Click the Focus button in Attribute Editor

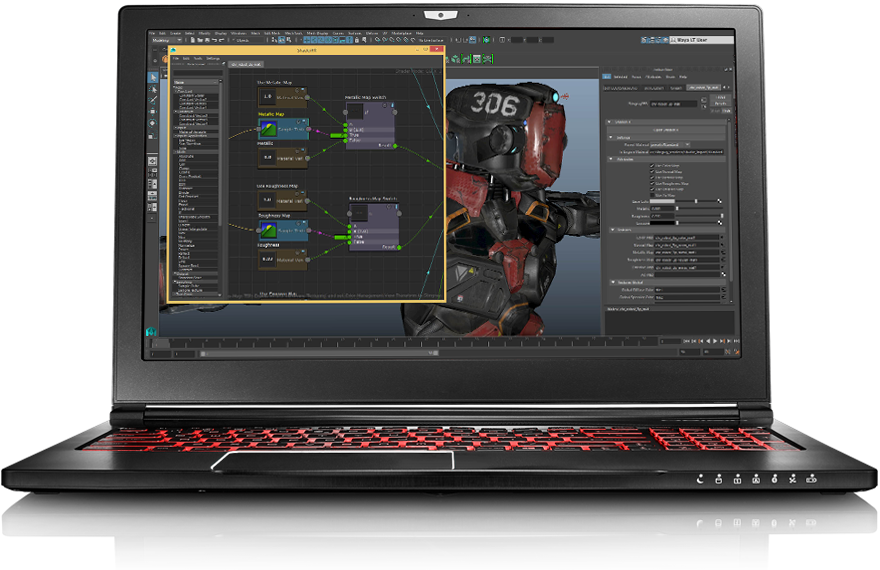[720, 98]
